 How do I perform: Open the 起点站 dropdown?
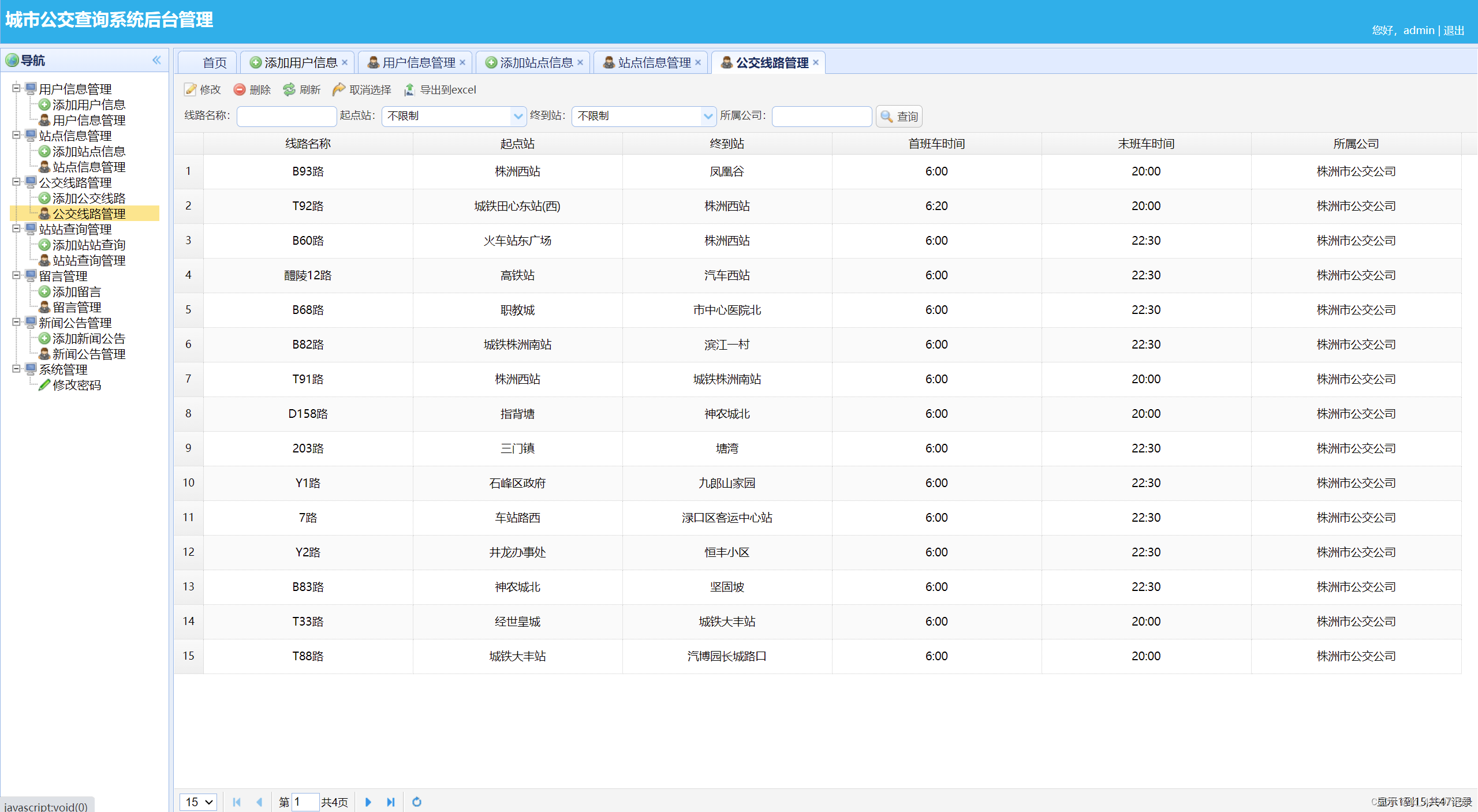[x=518, y=116]
